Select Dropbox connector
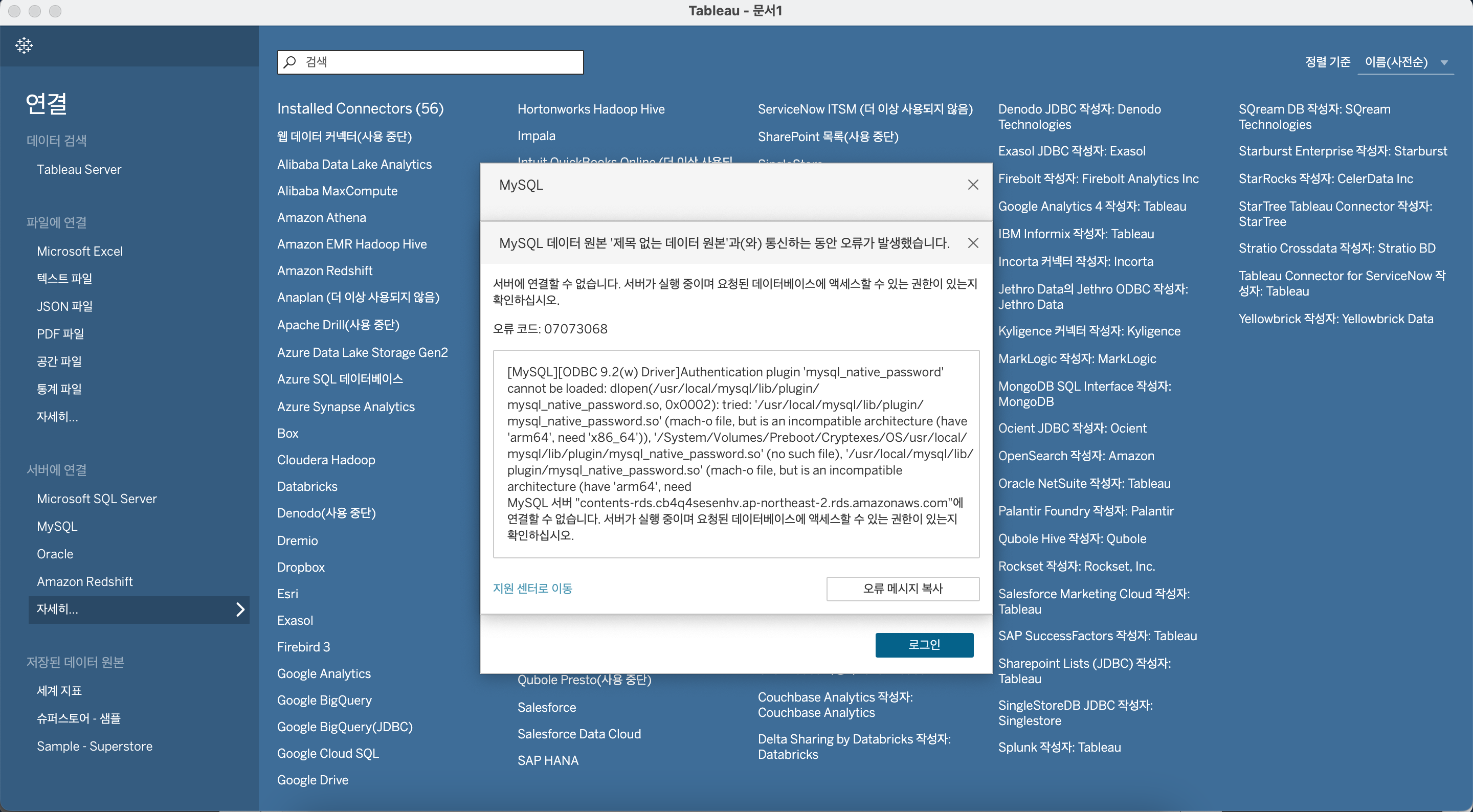 [x=301, y=567]
